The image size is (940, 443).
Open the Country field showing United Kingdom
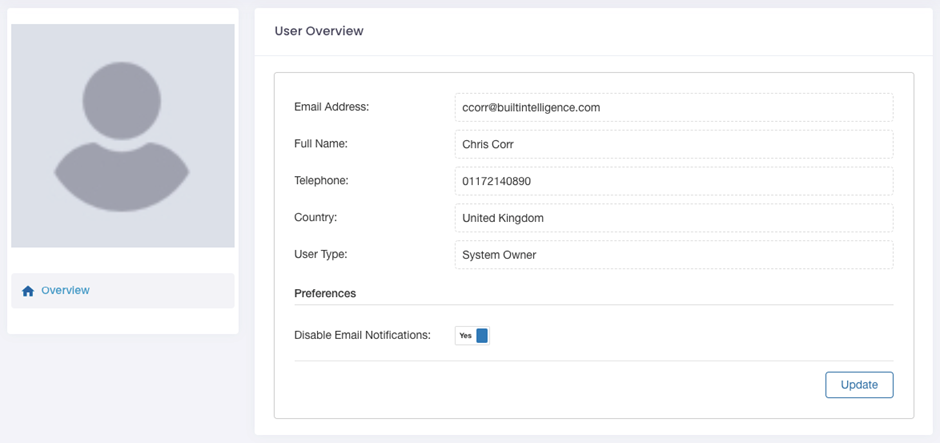(674, 218)
